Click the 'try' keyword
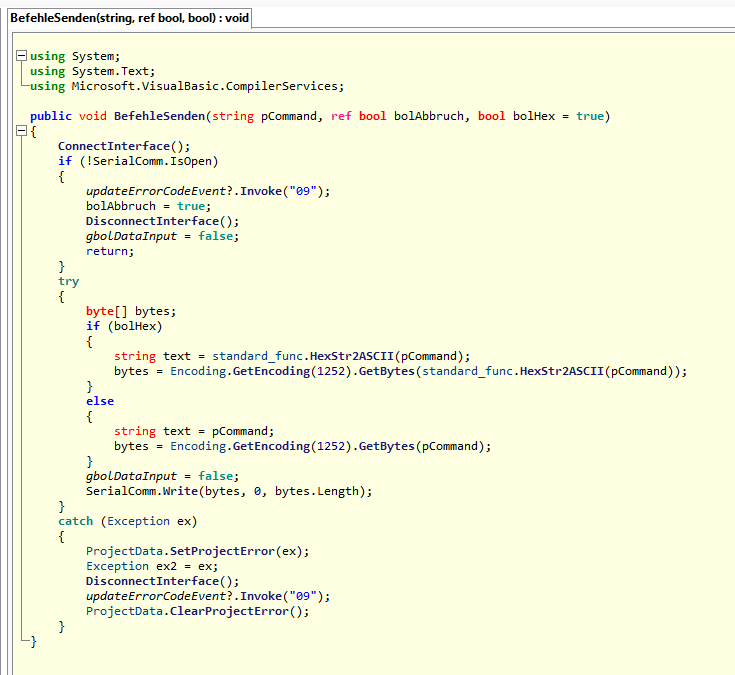 pyautogui.click(x=68, y=281)
